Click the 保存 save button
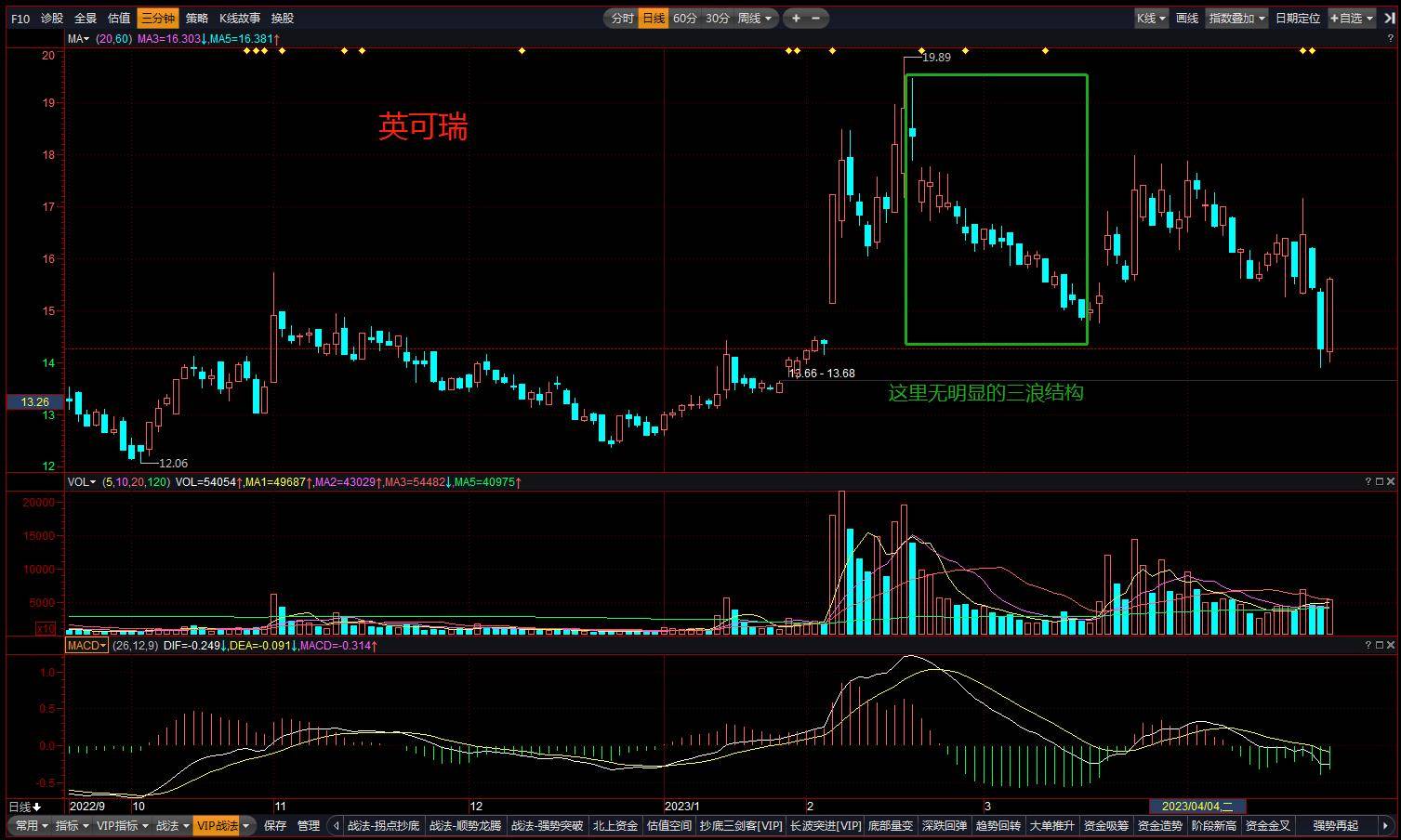The height and width of the screenshot is (840, 1401). pos(275,825)
